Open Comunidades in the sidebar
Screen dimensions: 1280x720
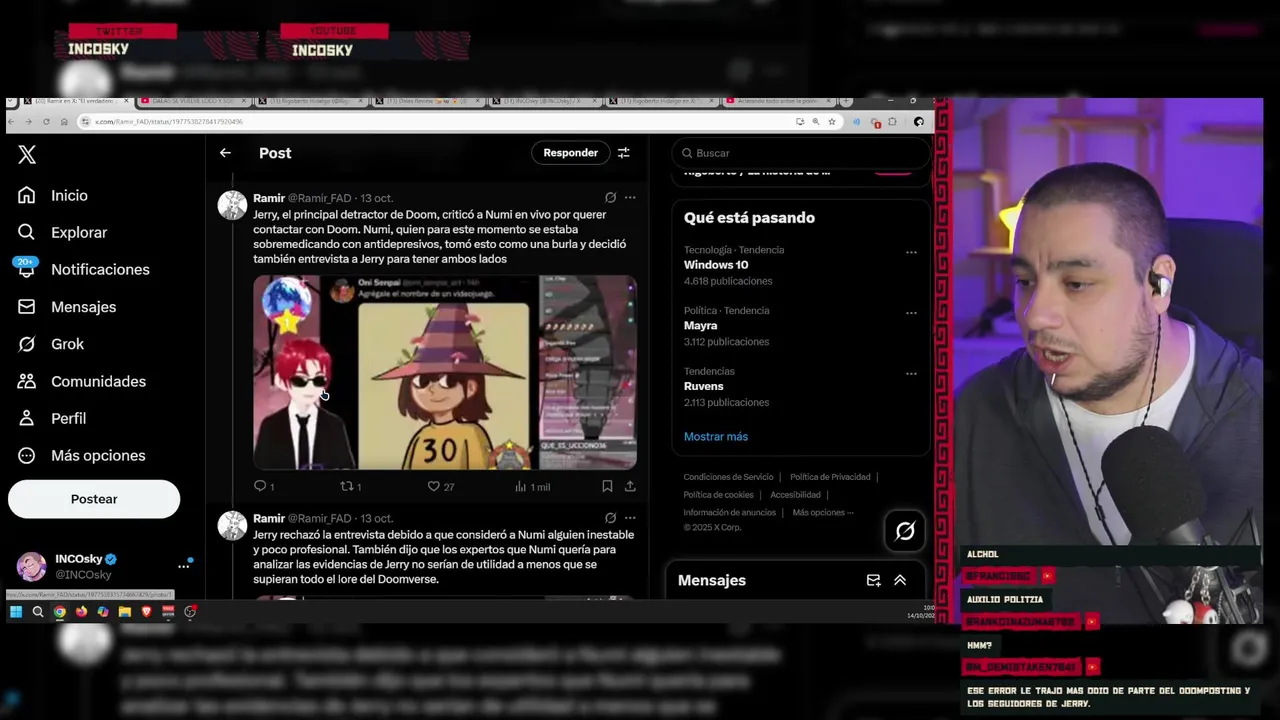[x=82, y=381]
